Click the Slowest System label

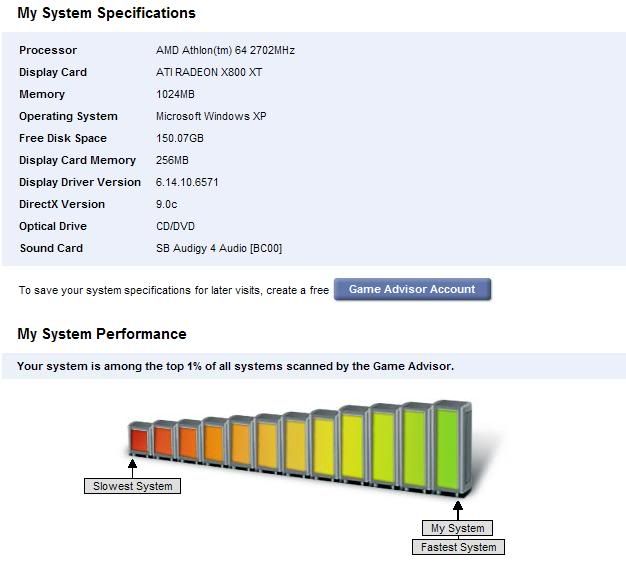tap(133, 486)
